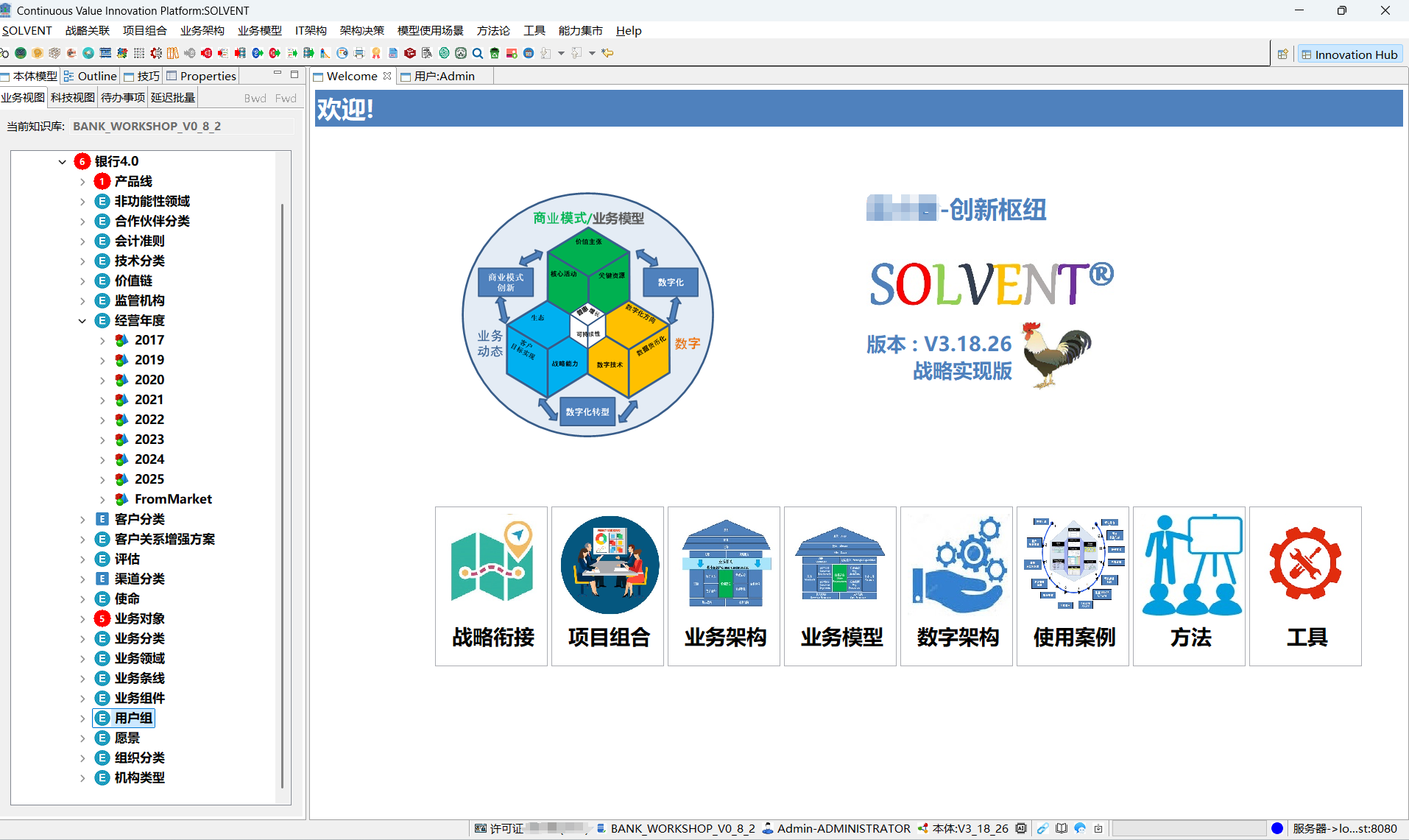The width and height of the screenshot is (1409, 840).
Task: Click the green recycle bin toolbar icon
Action: click(x=495, y=53)
